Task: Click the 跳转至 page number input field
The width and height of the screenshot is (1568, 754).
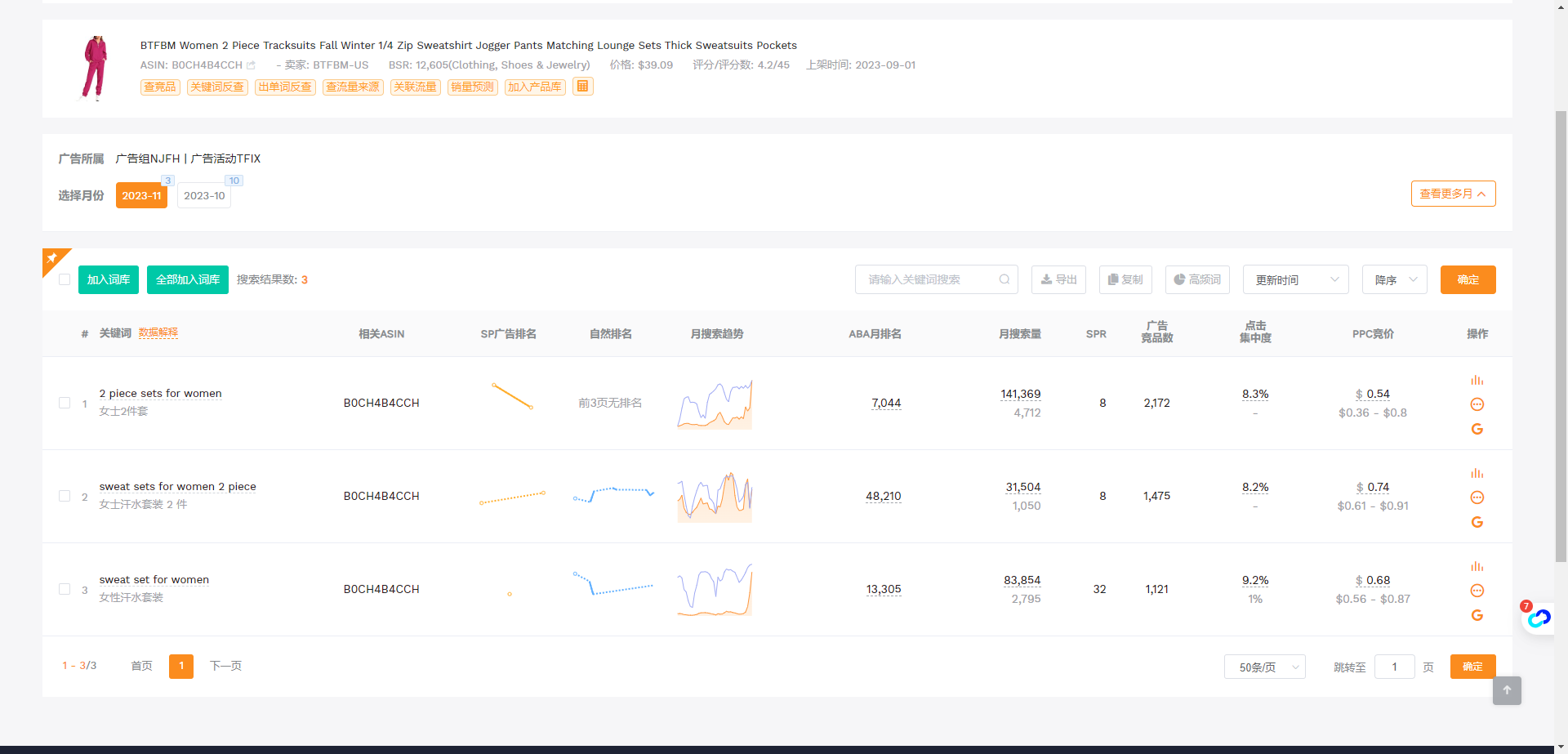Action: pos(1394,667)
